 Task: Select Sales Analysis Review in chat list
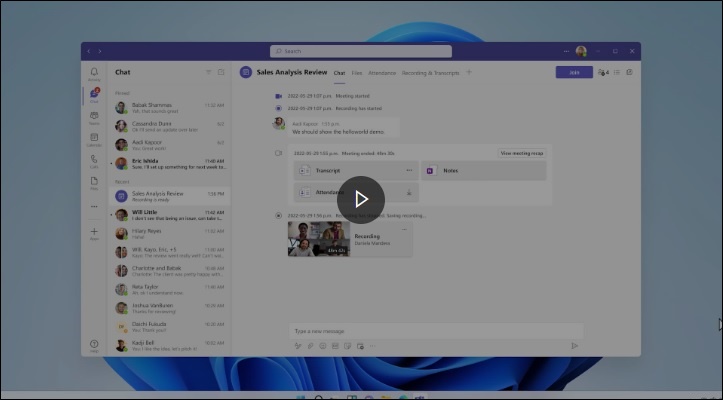coord(169,196)
